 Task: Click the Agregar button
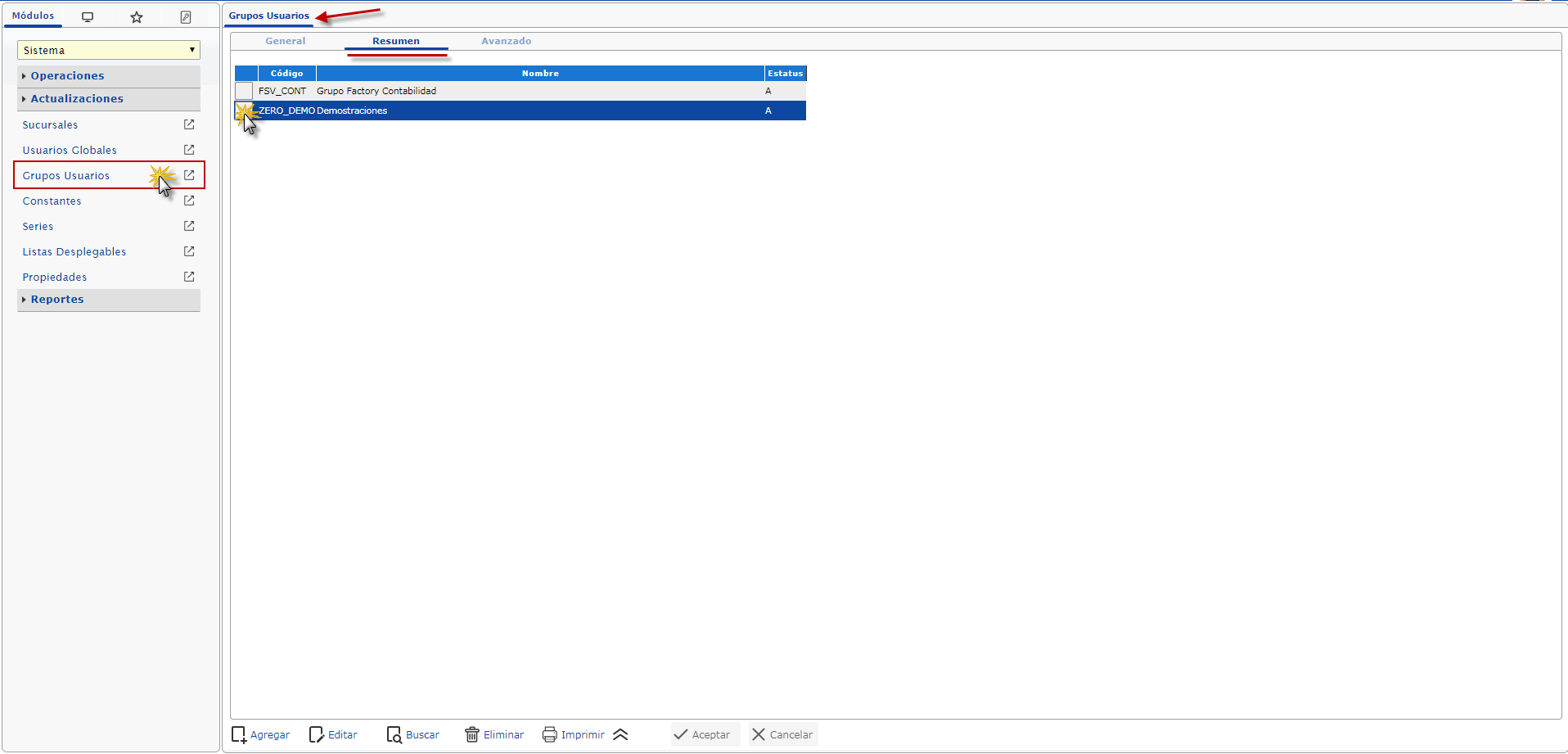coord(261,734)
